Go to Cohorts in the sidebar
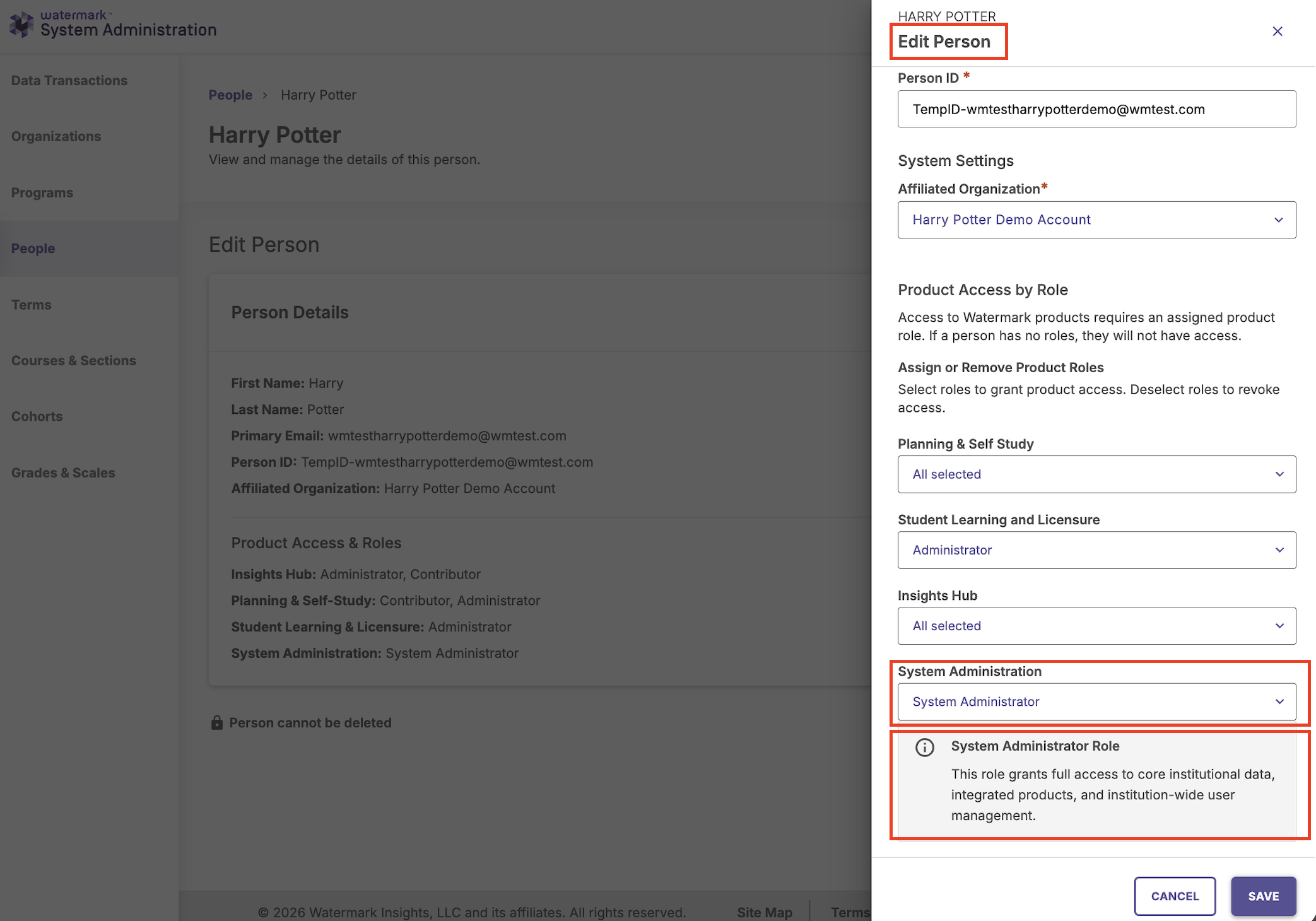The width and height of the screenshot is (1316, 921). 37,416
